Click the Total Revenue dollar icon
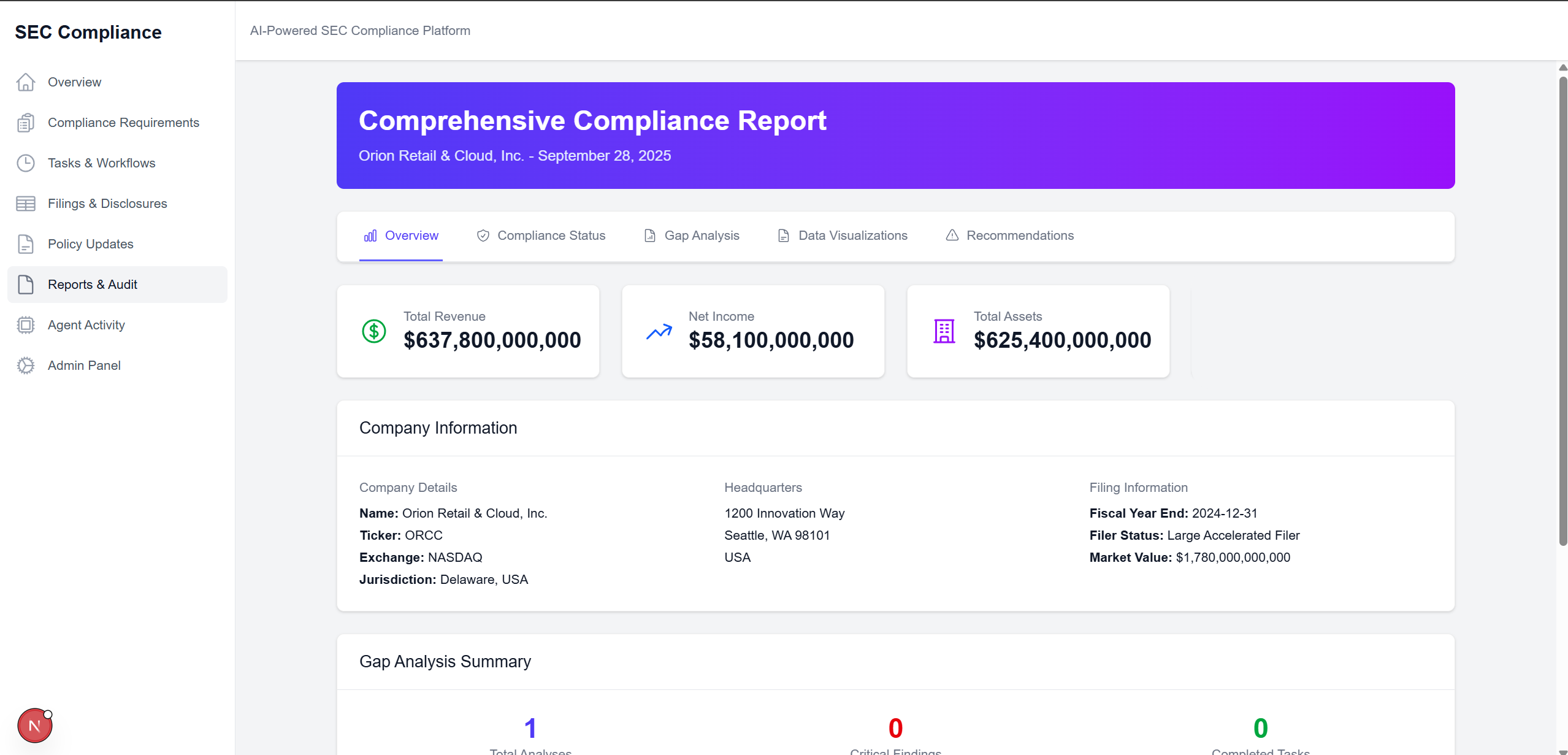 pos(373,331)
